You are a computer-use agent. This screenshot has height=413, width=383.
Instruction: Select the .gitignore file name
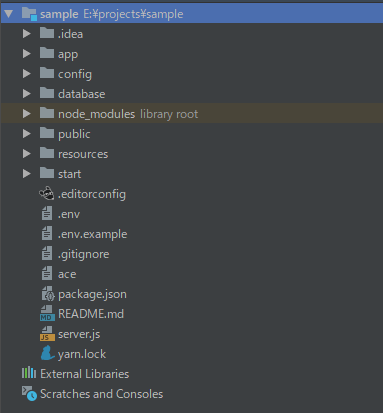(83, 254)
